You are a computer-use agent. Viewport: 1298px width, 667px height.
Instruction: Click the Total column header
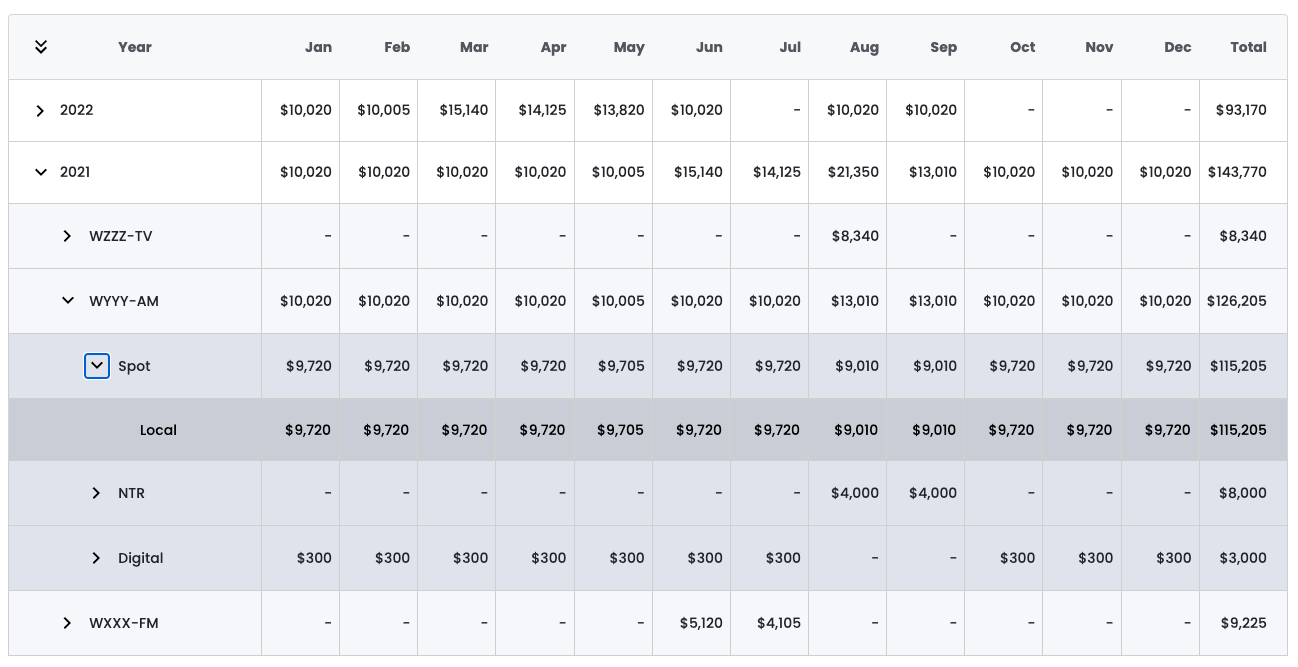1248,47
